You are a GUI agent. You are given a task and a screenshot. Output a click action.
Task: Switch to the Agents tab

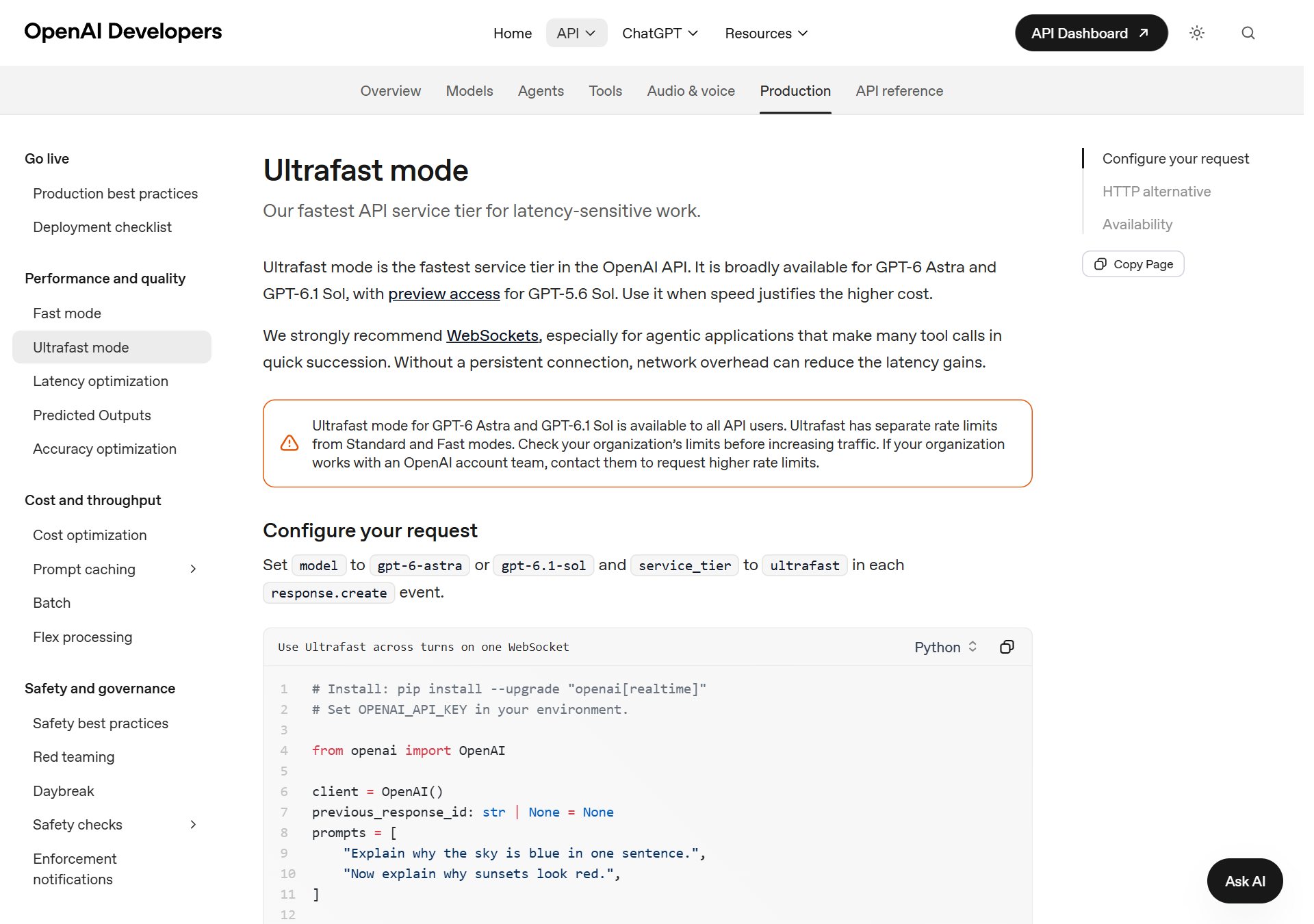(x=541, y=91)
